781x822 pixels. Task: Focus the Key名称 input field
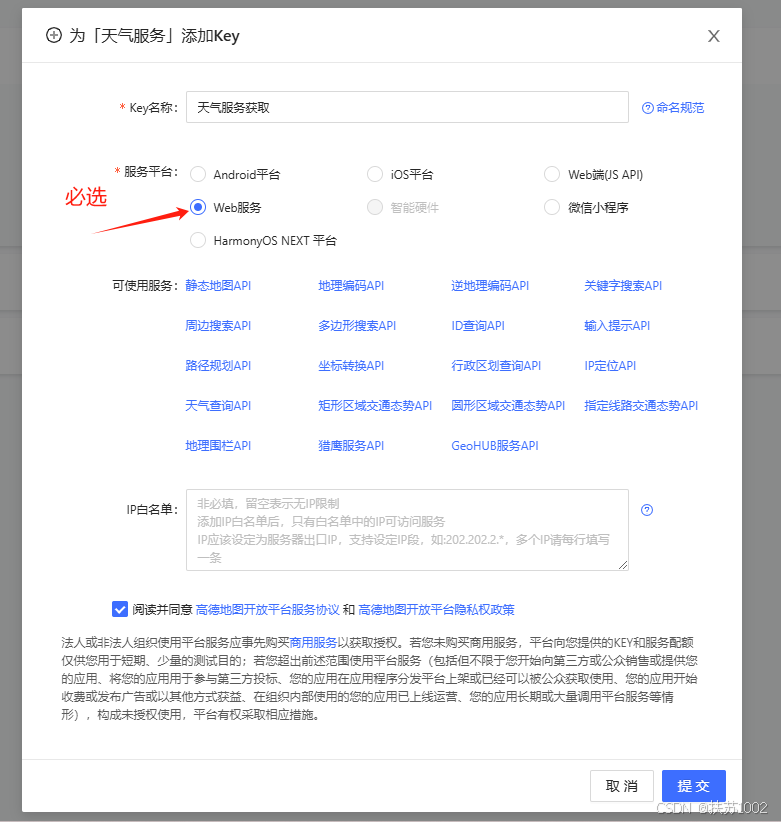[407, 107]
